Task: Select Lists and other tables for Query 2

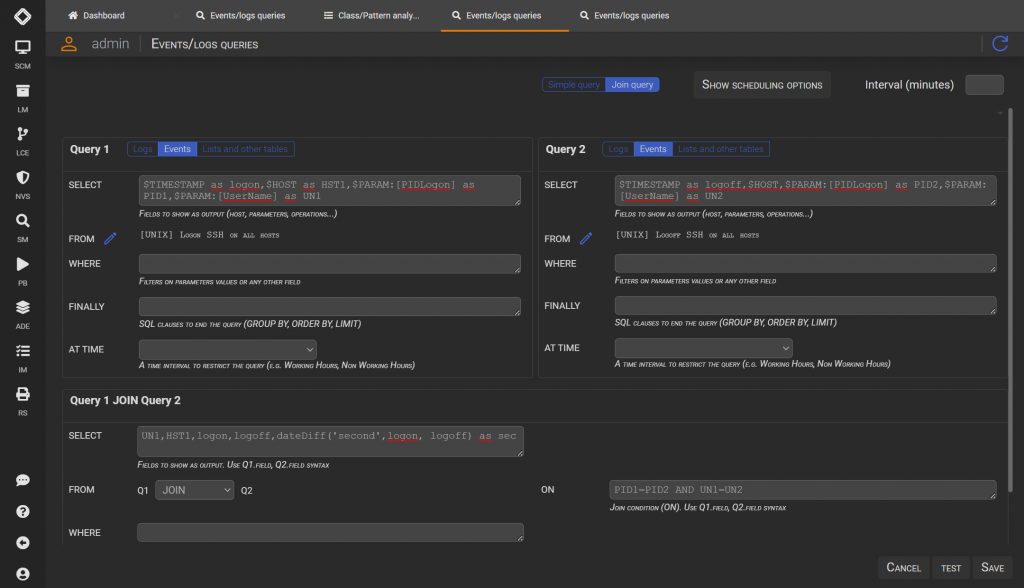Action: click(720, 149)
